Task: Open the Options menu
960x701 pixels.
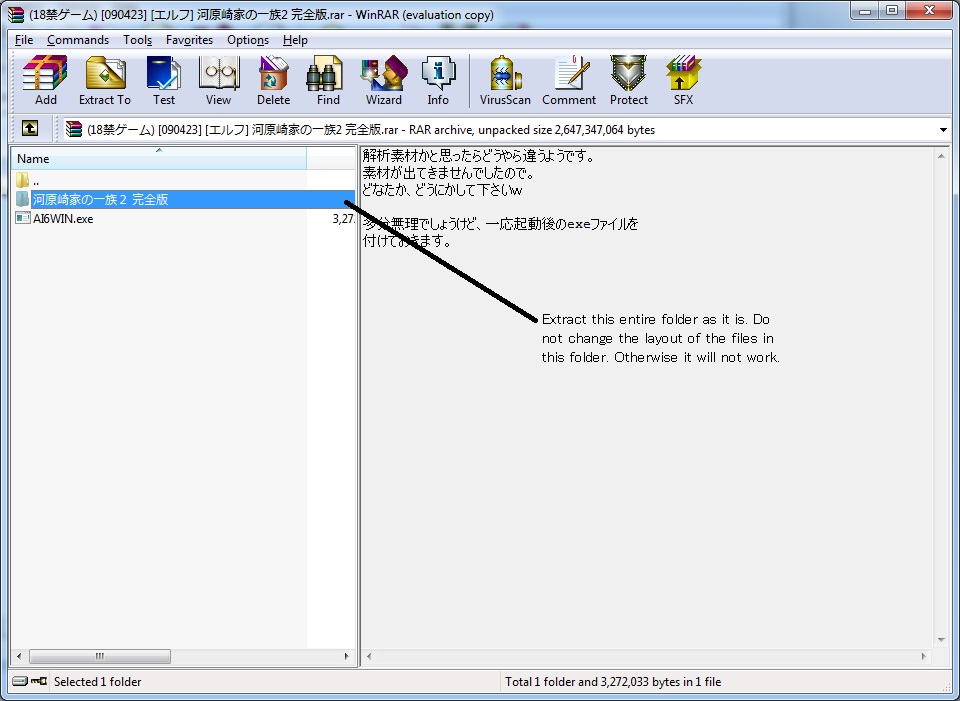Action: point(248,40)
